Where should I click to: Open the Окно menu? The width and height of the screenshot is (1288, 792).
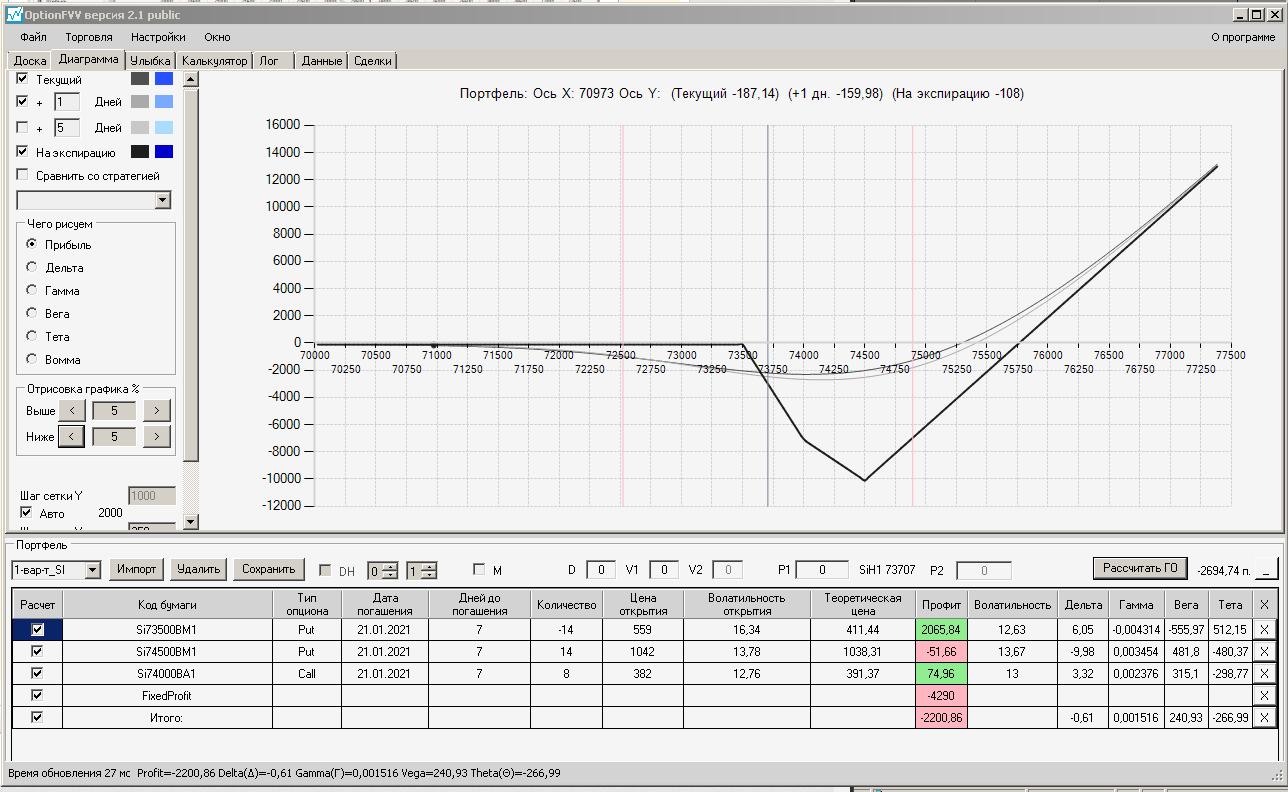point(217,37)
